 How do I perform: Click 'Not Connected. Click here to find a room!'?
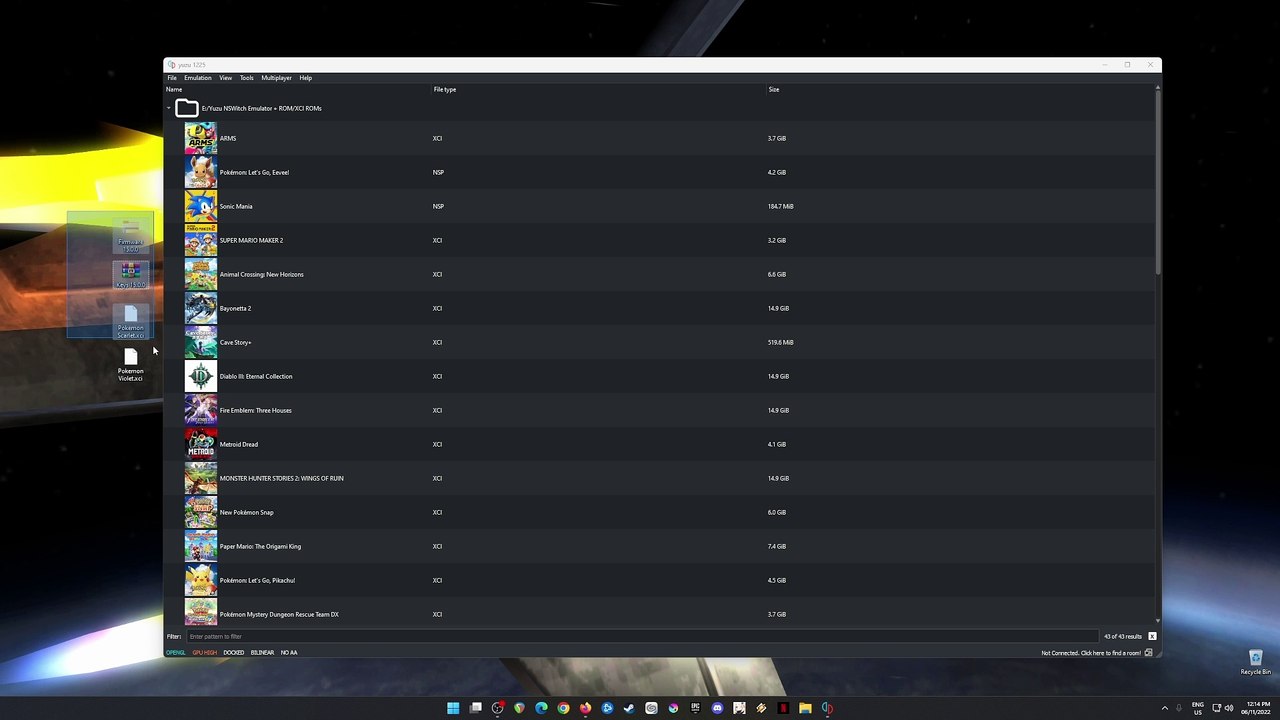click(x=1091, y=653)
